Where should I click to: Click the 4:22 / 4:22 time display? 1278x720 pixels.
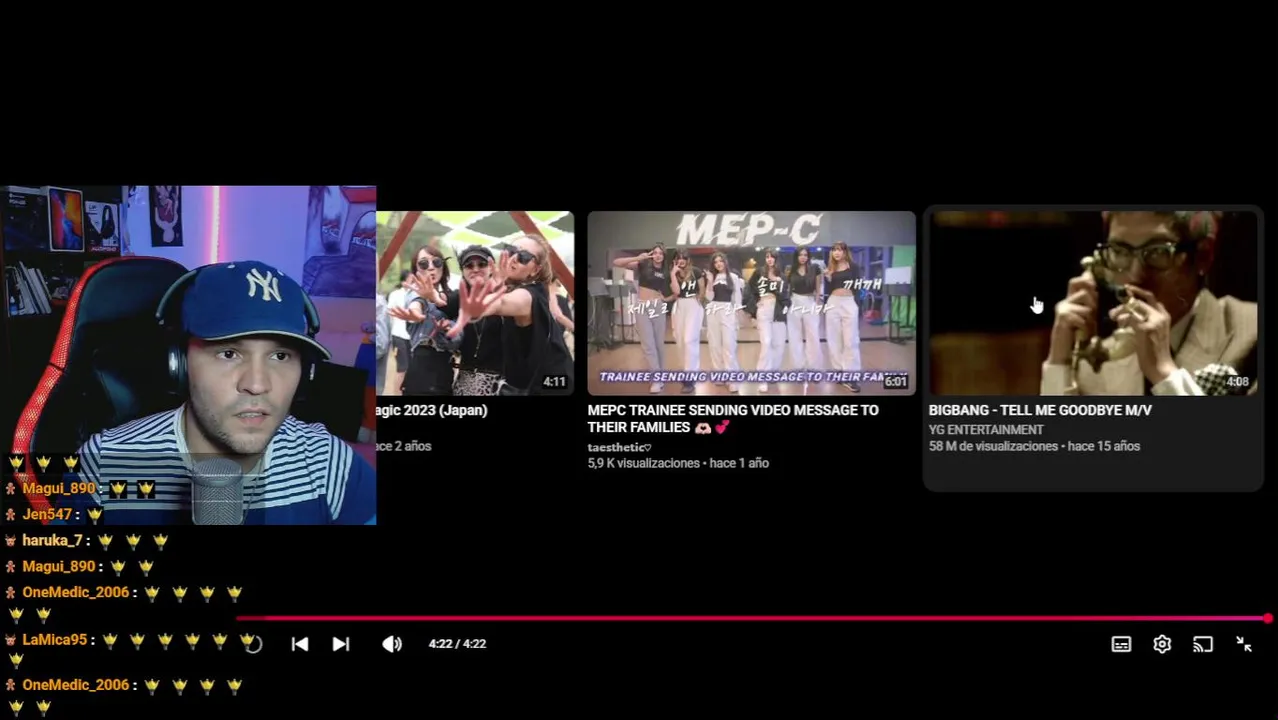pyautogui.click(x=457, y=644)
